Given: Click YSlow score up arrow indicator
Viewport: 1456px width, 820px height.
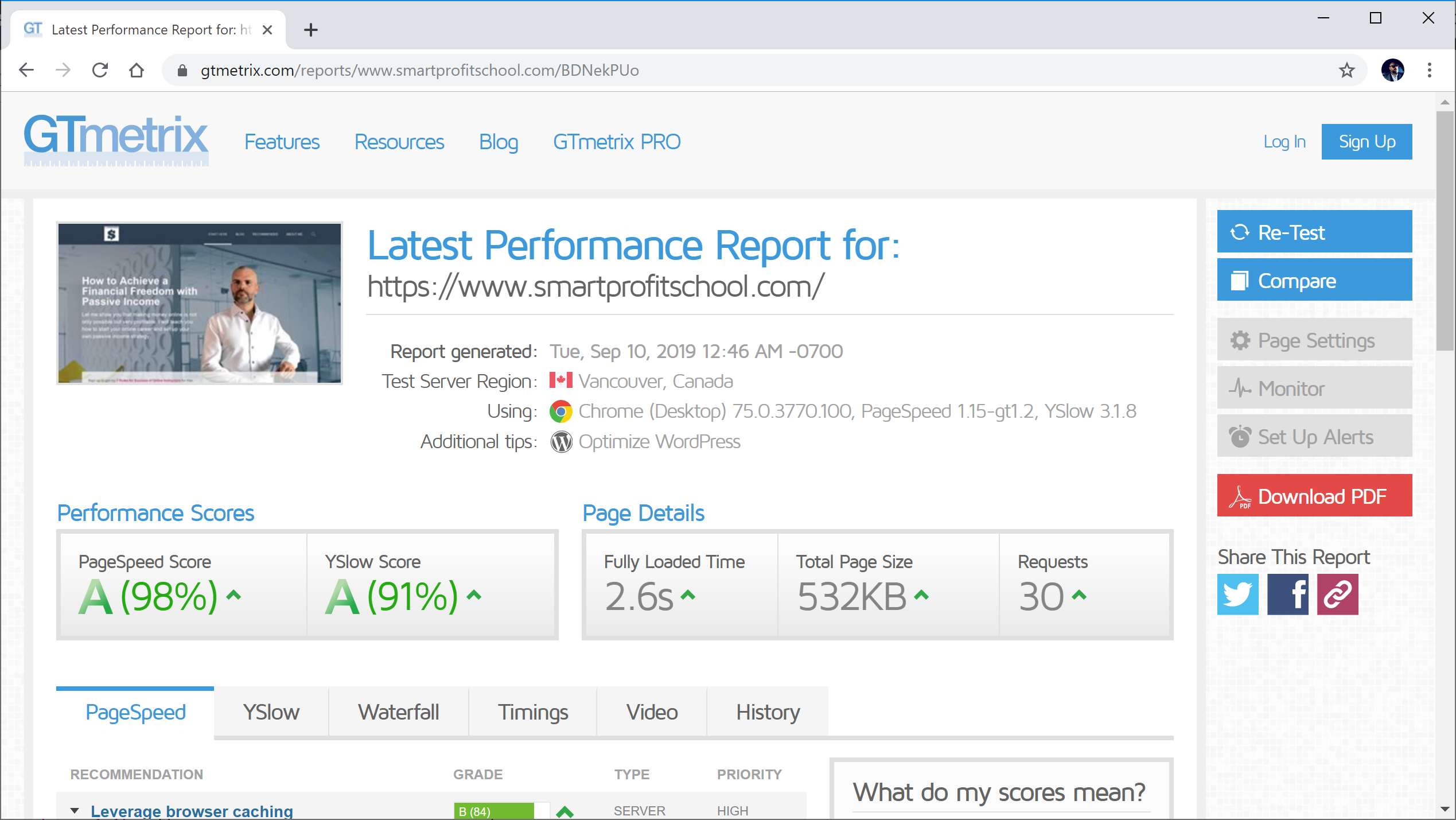Looking at the screenshot, I should [x=474, y=595].
